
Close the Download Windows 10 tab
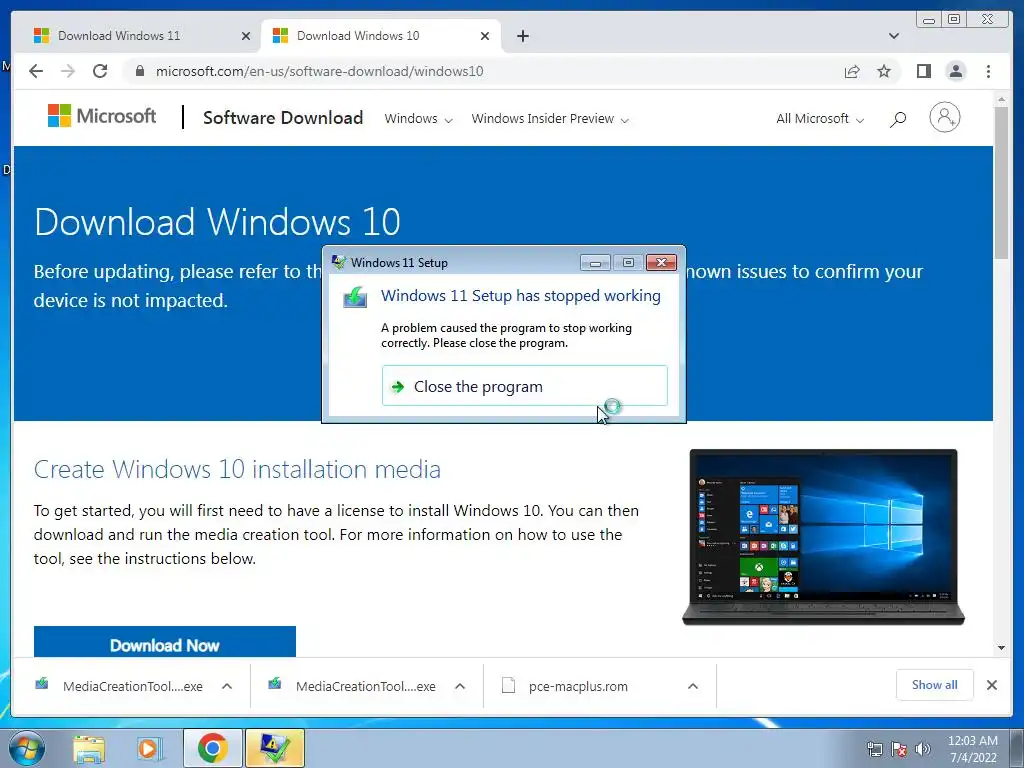[x=485, y=36]
